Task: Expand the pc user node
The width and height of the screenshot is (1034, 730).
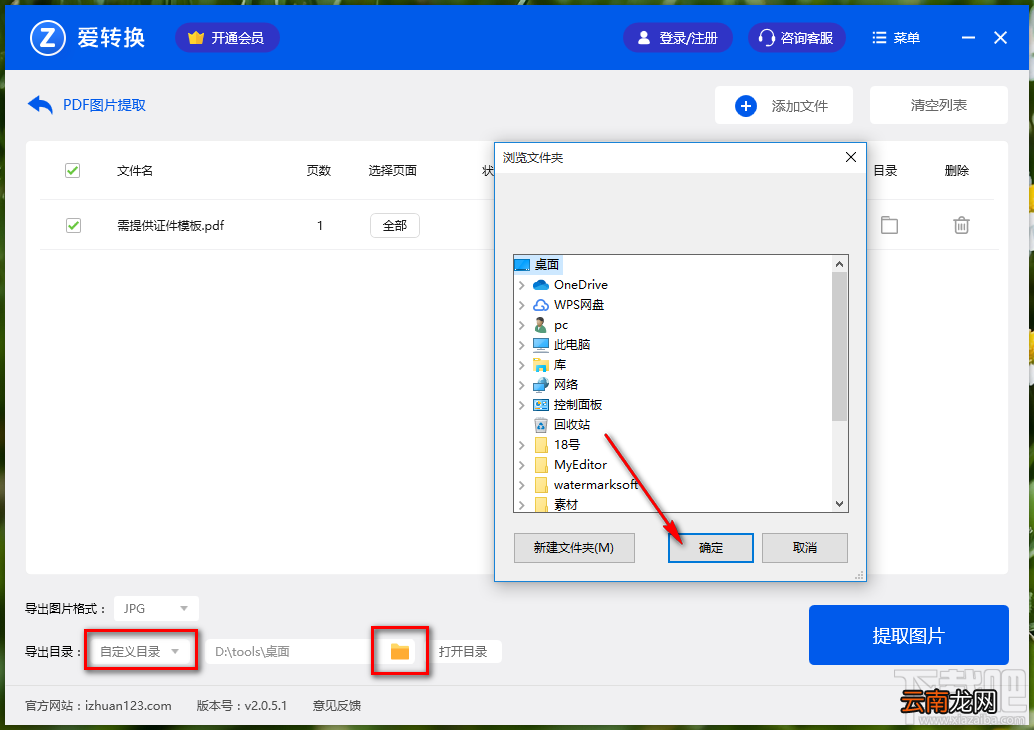Action: pos(522,325)
